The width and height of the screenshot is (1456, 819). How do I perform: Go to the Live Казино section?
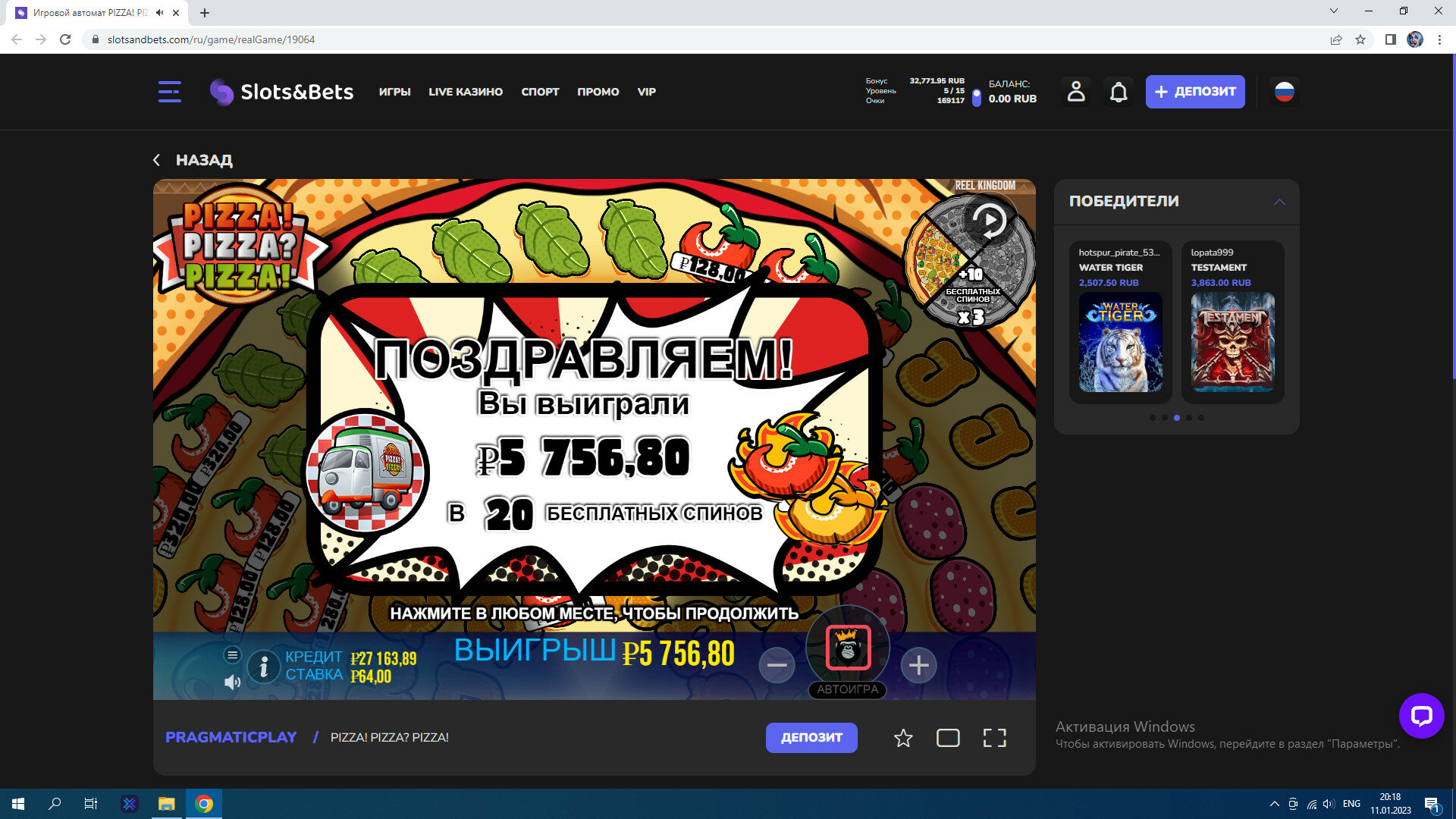tap(465, 92)
